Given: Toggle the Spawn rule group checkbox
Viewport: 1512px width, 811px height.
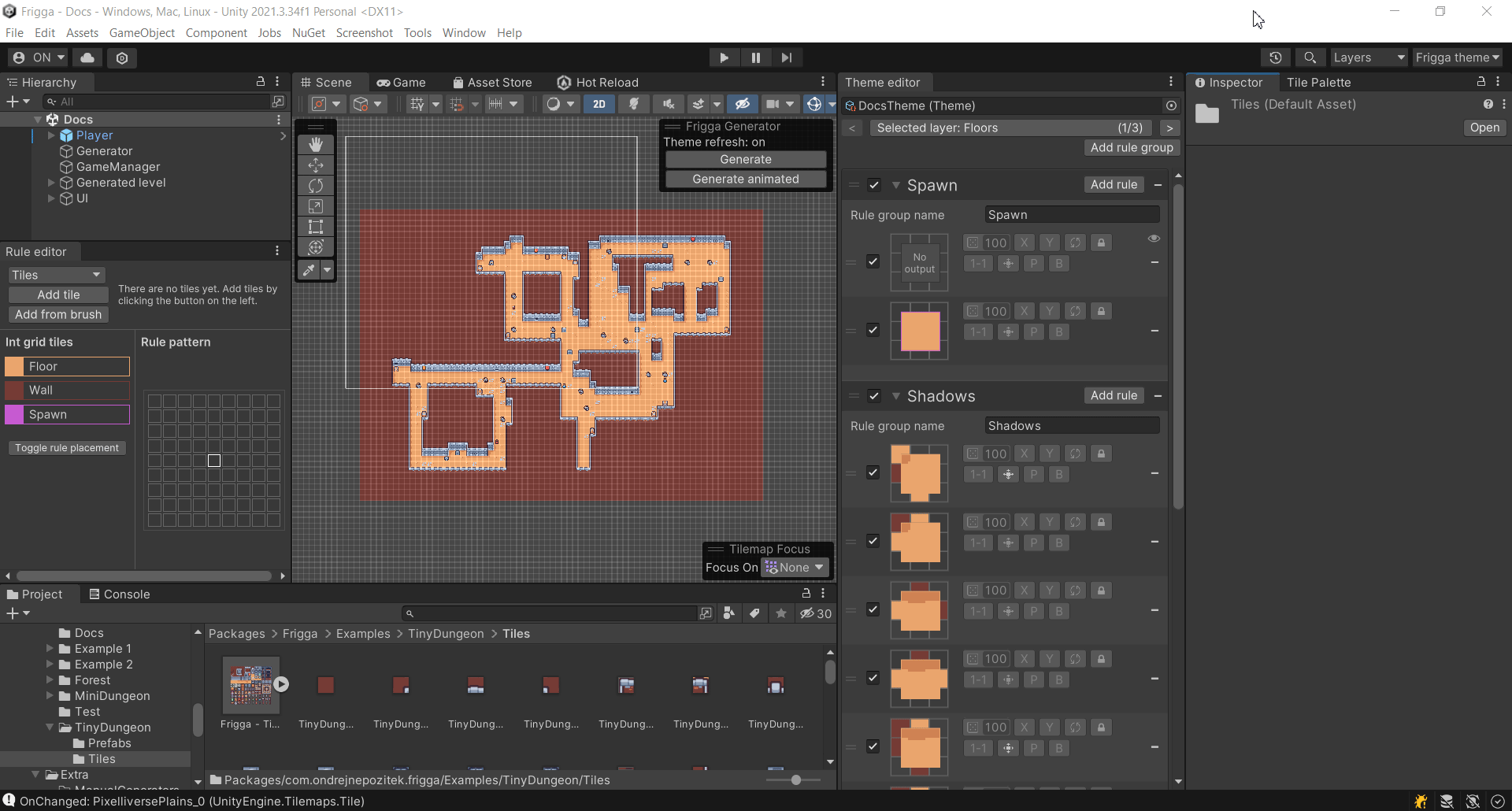Looking at the screenshot, I should pyautogui.click(x=873, y=185).
